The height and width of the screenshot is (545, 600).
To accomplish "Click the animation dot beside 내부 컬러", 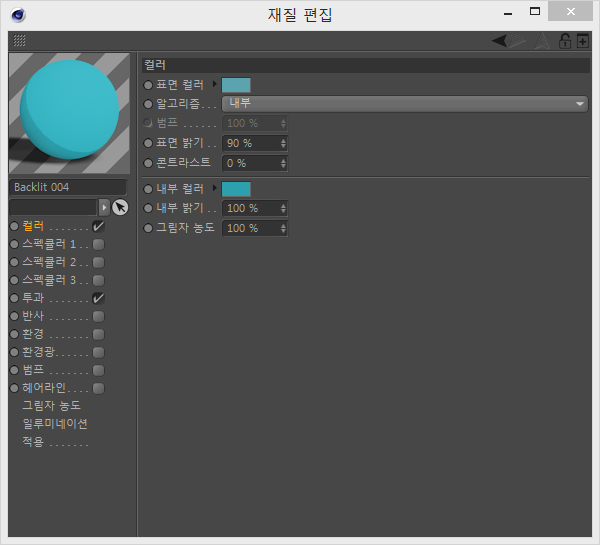I will 148,189.
